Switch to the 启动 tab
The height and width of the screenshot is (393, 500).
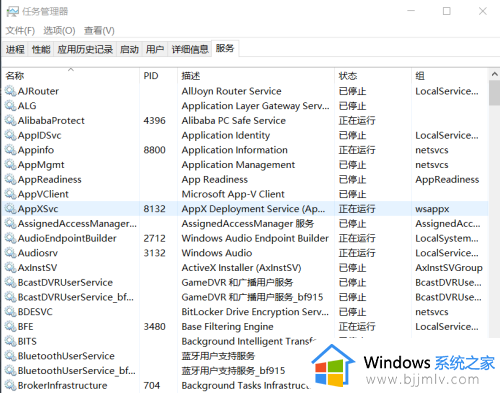129,50
